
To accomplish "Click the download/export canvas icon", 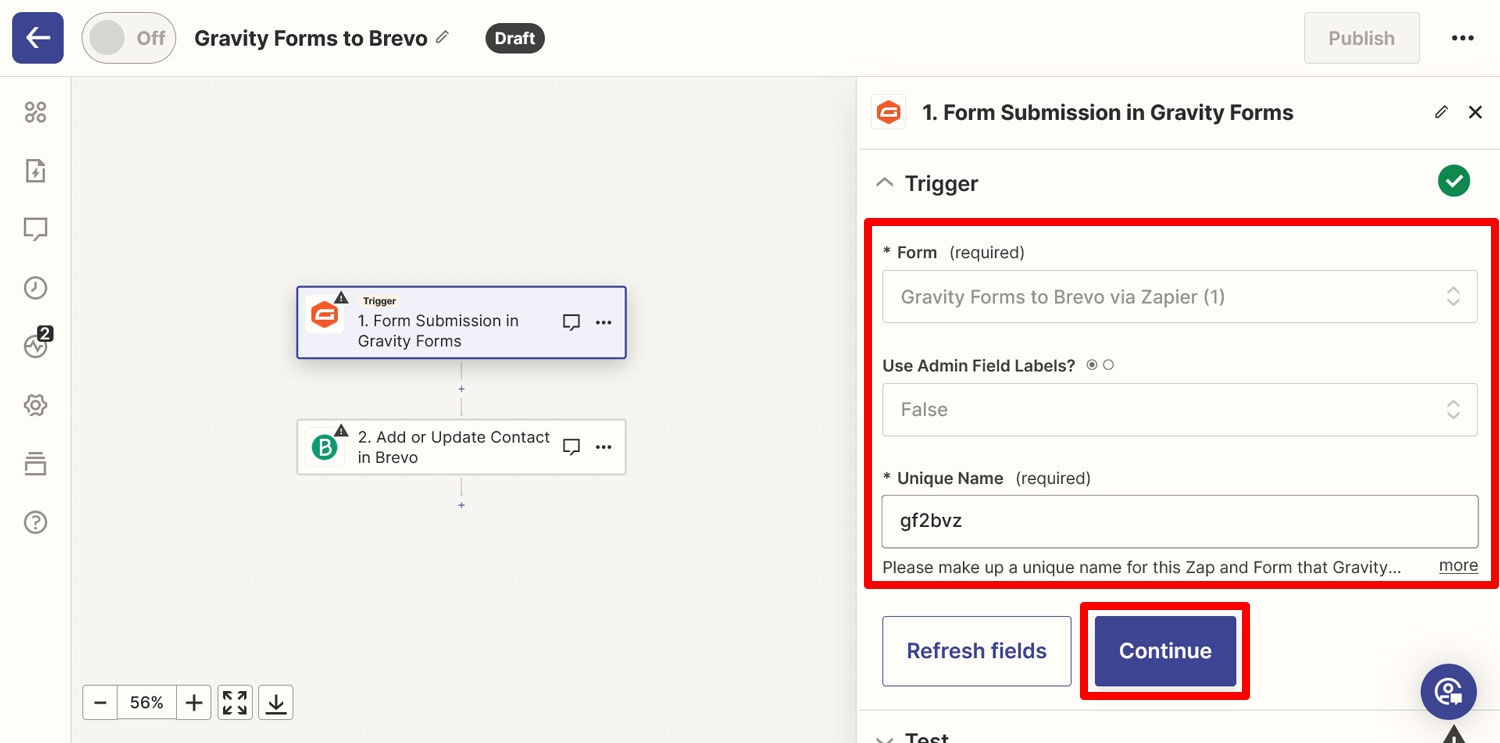I will tap(276, 703).
